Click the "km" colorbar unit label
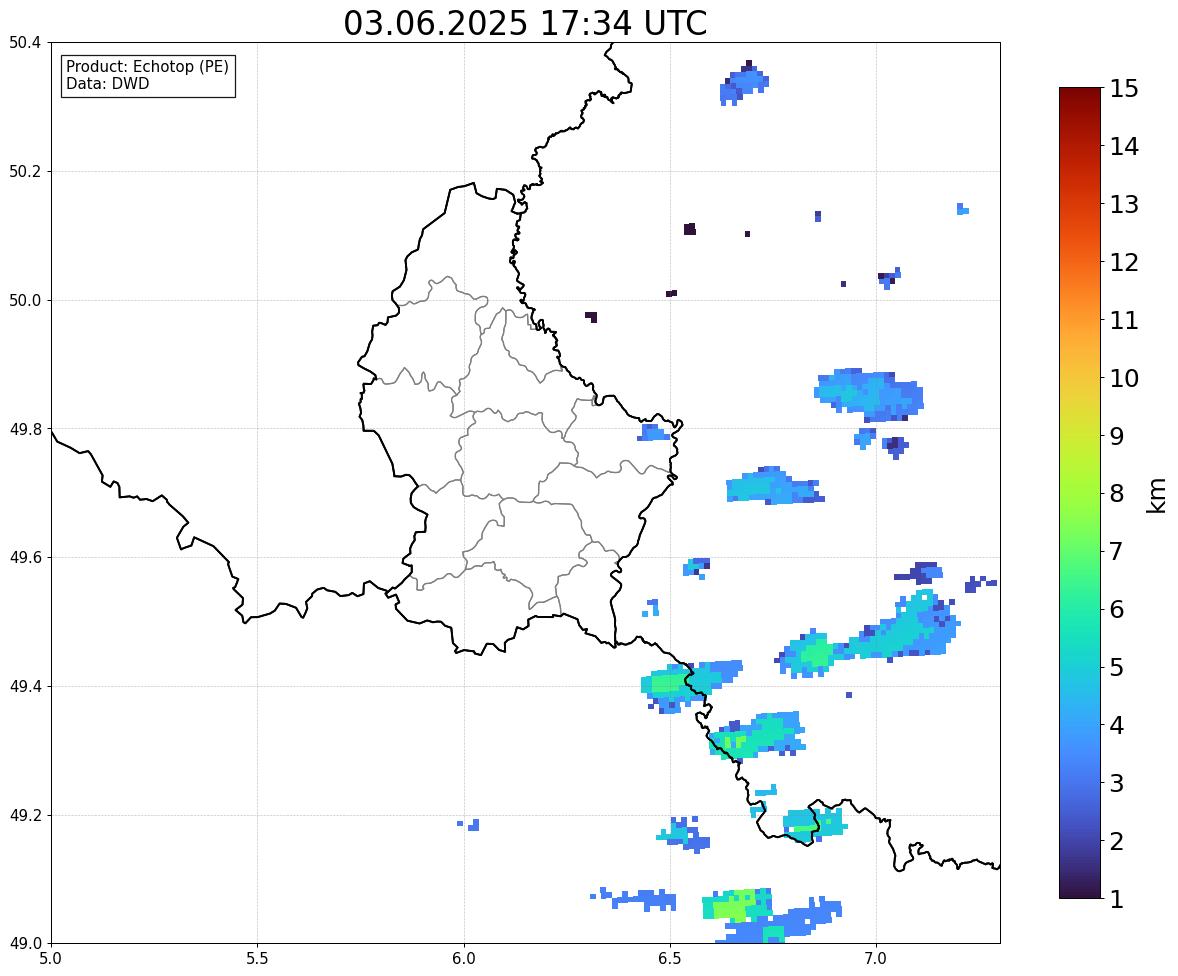This screenshot has width=1178, height=976. point(1157,495)
